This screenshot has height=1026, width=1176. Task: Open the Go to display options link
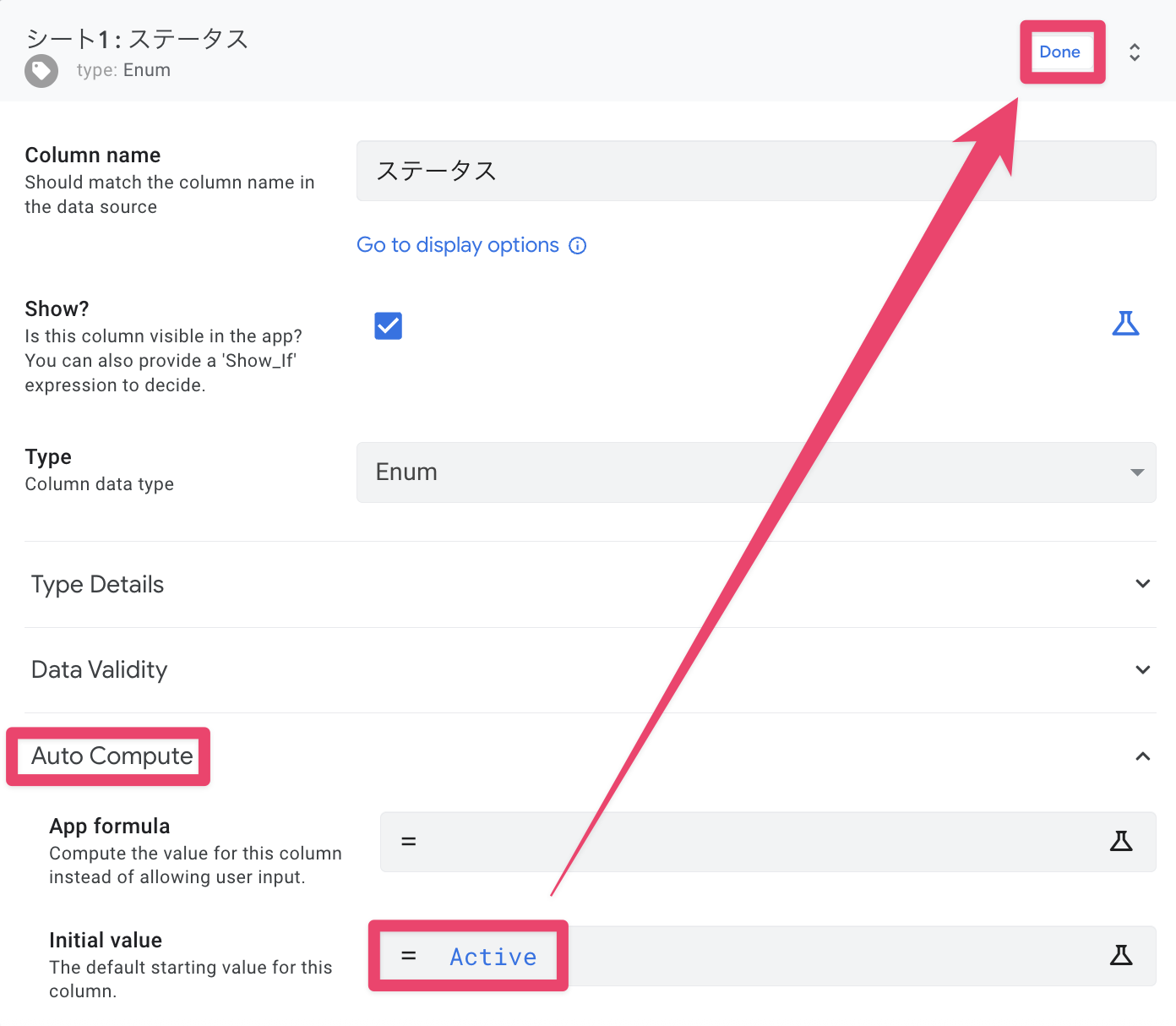tap(458, 245)
